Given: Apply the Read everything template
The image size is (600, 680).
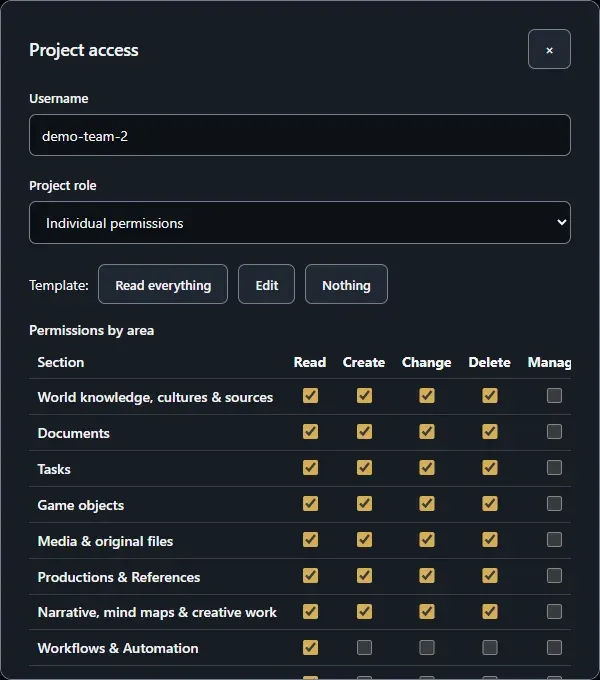Looking at the screenshot, I should (x=163, y=284).
